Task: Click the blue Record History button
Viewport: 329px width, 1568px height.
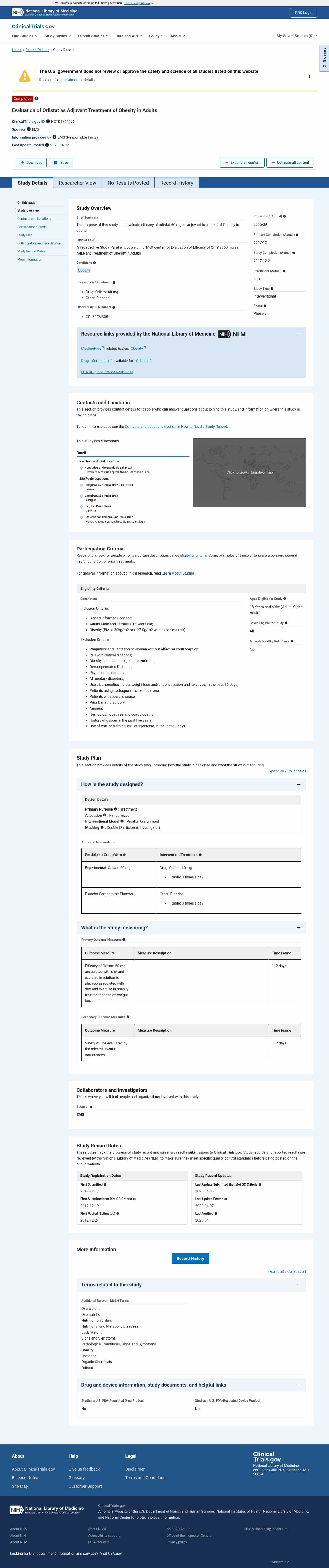Action: tap(190, 1258)
